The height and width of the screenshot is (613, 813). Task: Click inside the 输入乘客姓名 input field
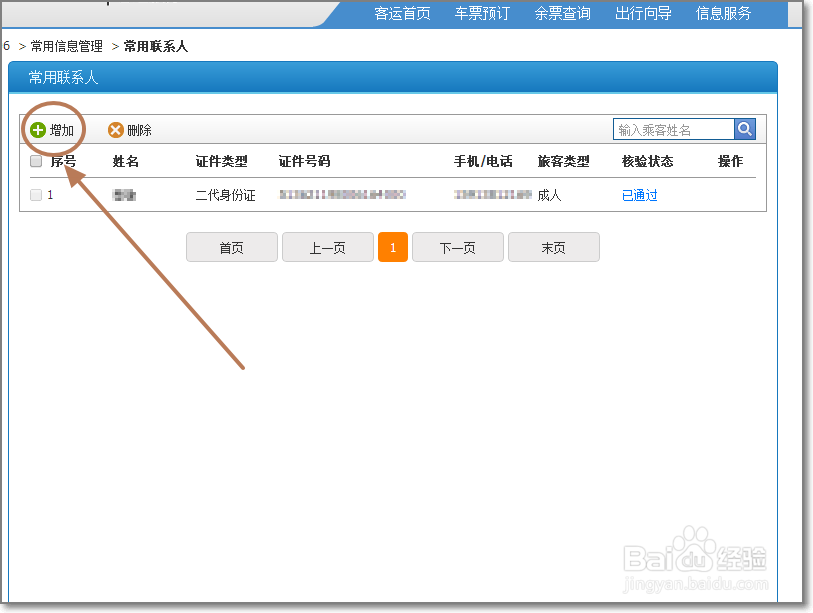coord(675,128)
